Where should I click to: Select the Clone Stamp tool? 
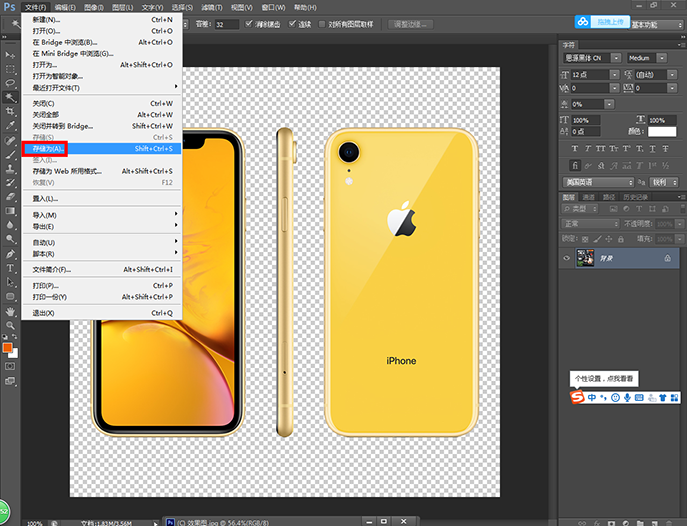(10, 168)
